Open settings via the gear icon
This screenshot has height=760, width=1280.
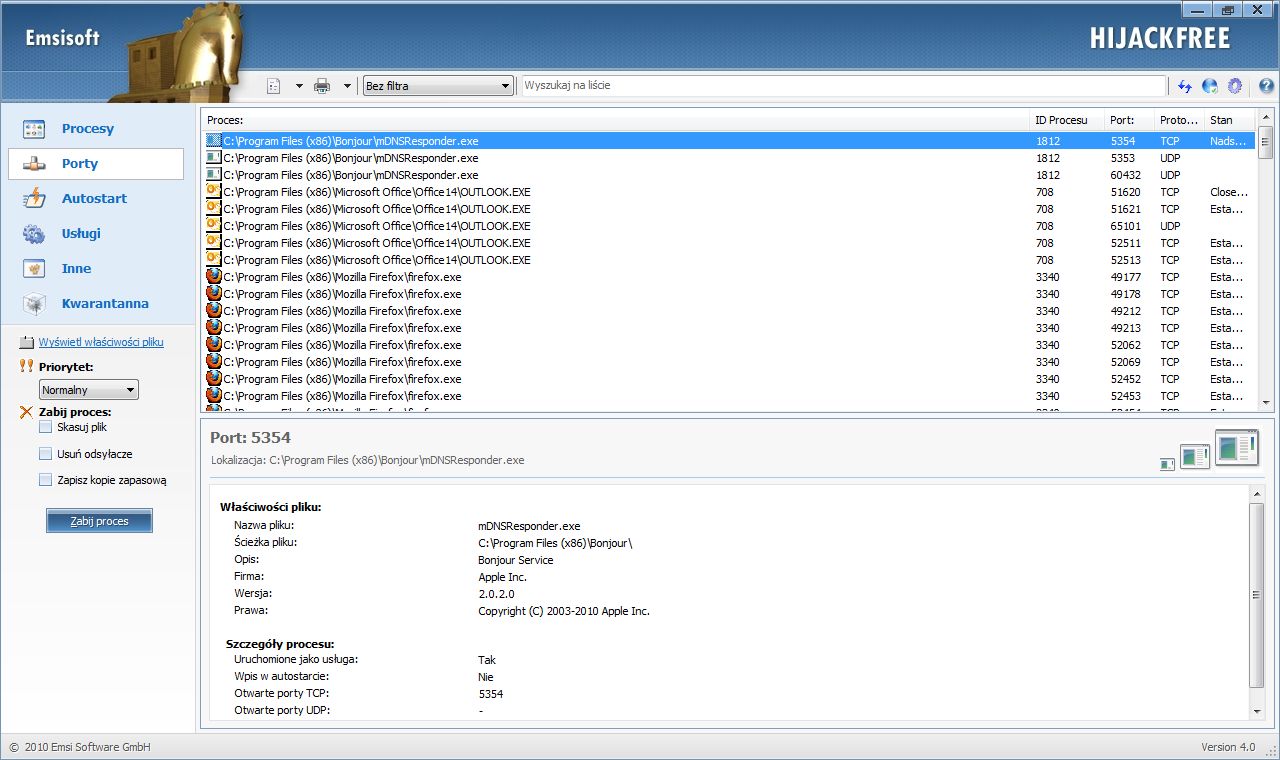[x=1235, y=86]
